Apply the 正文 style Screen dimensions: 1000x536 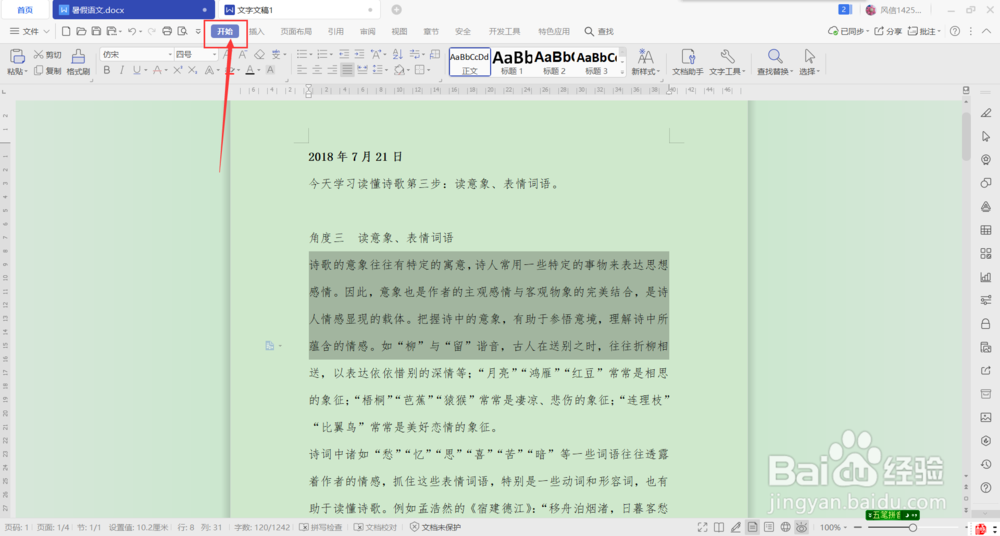coord(470,62)
